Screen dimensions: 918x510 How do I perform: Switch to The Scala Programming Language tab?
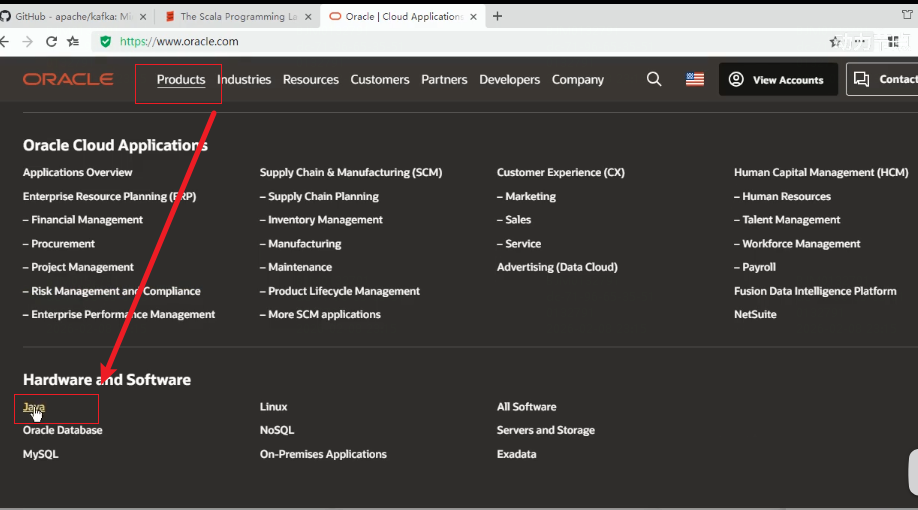pyautogui.click(x=237, y=16)
